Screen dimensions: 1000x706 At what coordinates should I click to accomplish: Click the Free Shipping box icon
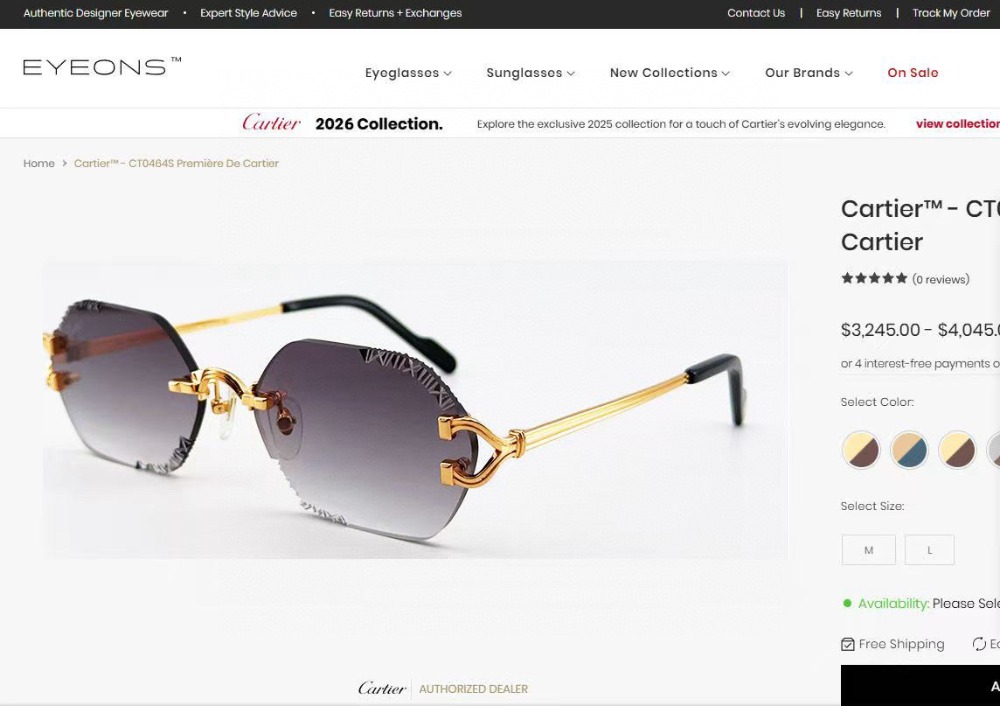tap(848, 644)
